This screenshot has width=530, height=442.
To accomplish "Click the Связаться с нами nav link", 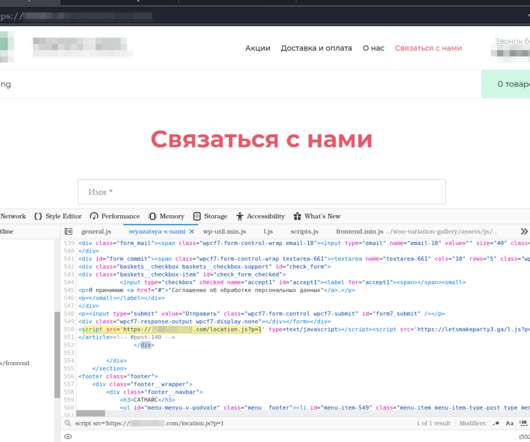I will pyautogui.click(x=428, y=48).
